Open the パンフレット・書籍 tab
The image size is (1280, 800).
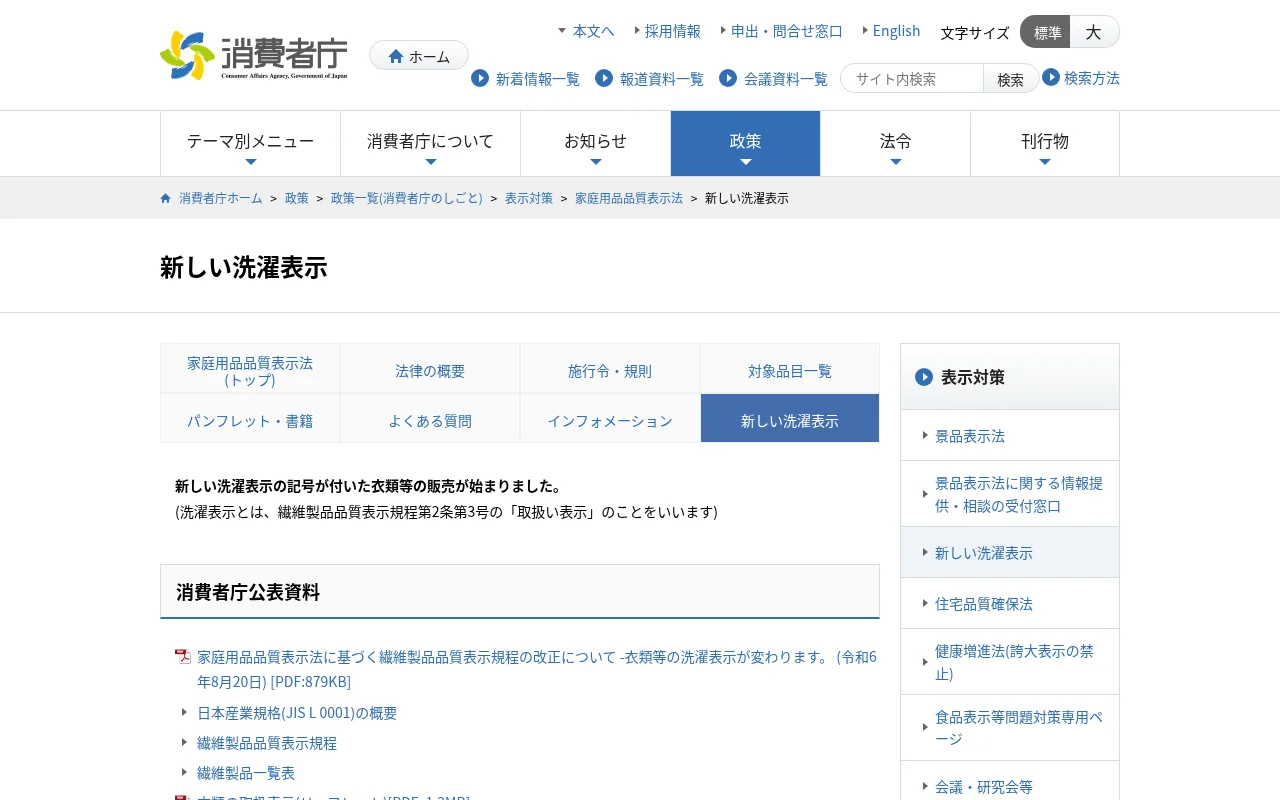[x=250, y=419]
